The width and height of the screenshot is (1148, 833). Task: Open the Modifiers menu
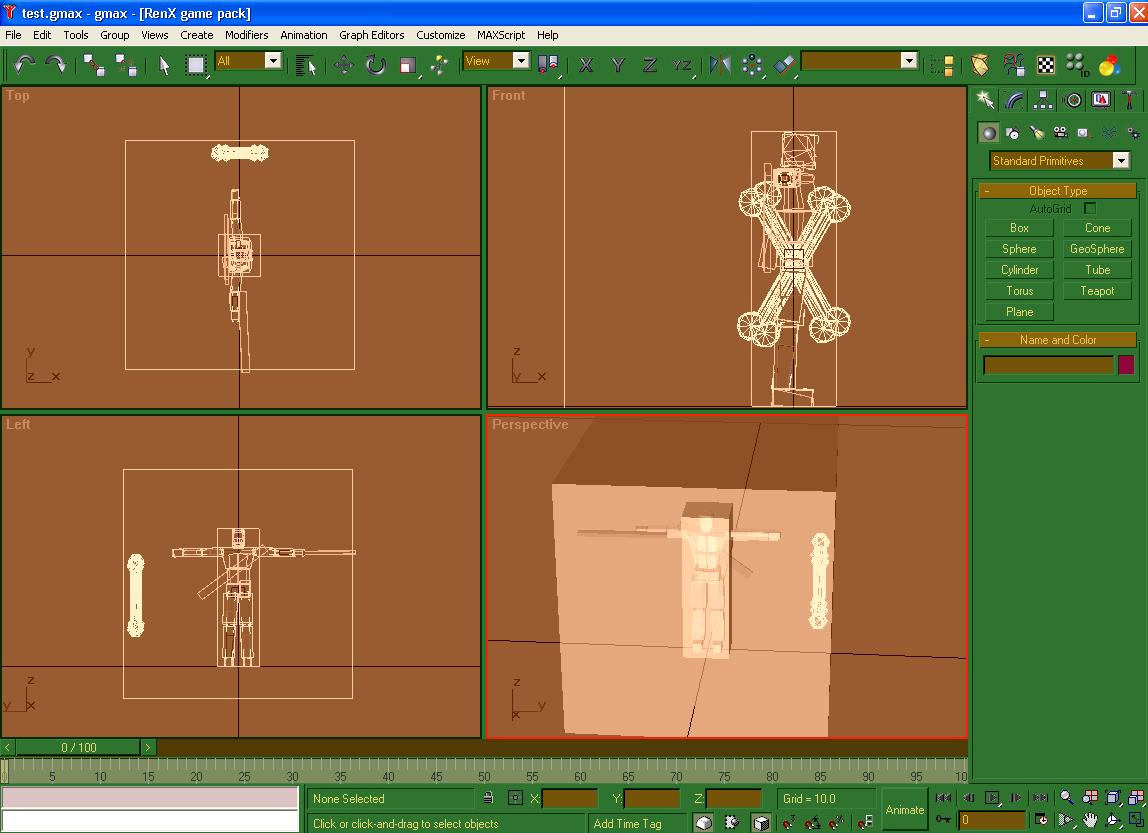246,35
